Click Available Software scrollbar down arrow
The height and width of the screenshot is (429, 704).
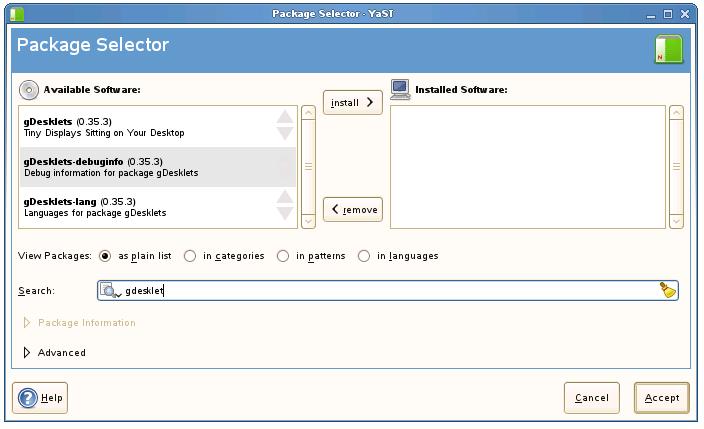coord(308,221)
